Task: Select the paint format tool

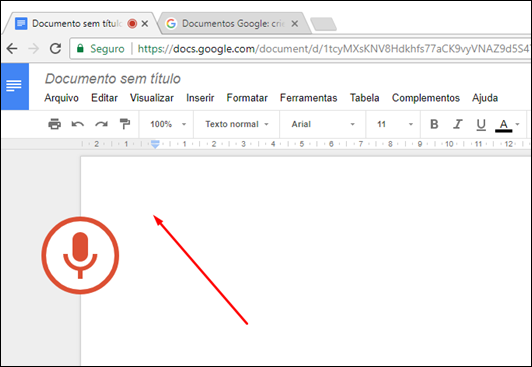Action: (125, 124)
